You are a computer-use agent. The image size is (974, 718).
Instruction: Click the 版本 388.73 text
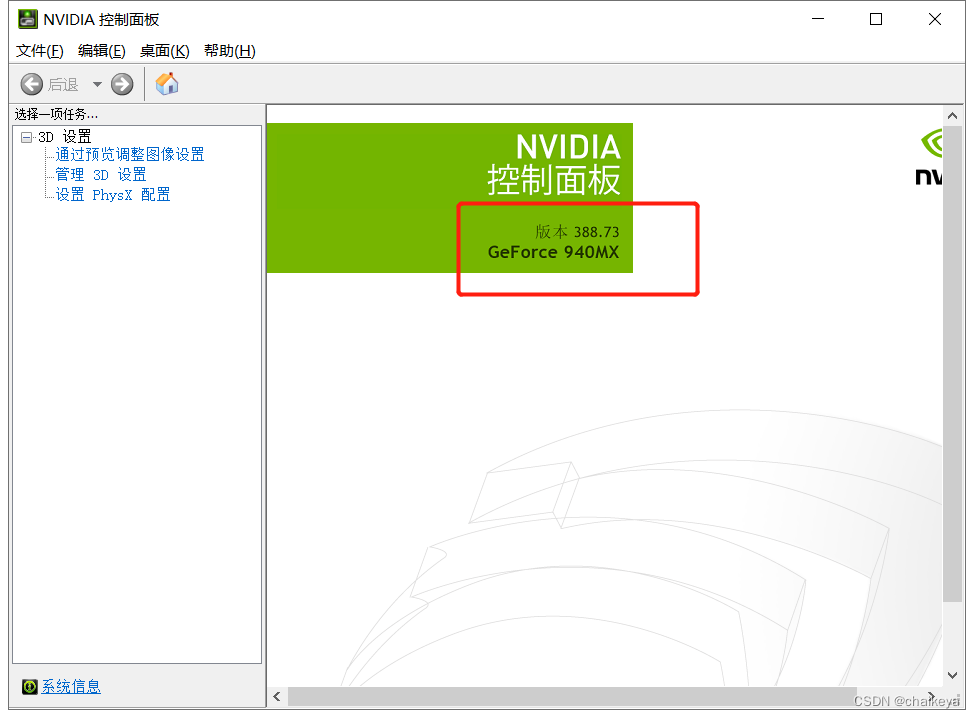pos(577,232)
